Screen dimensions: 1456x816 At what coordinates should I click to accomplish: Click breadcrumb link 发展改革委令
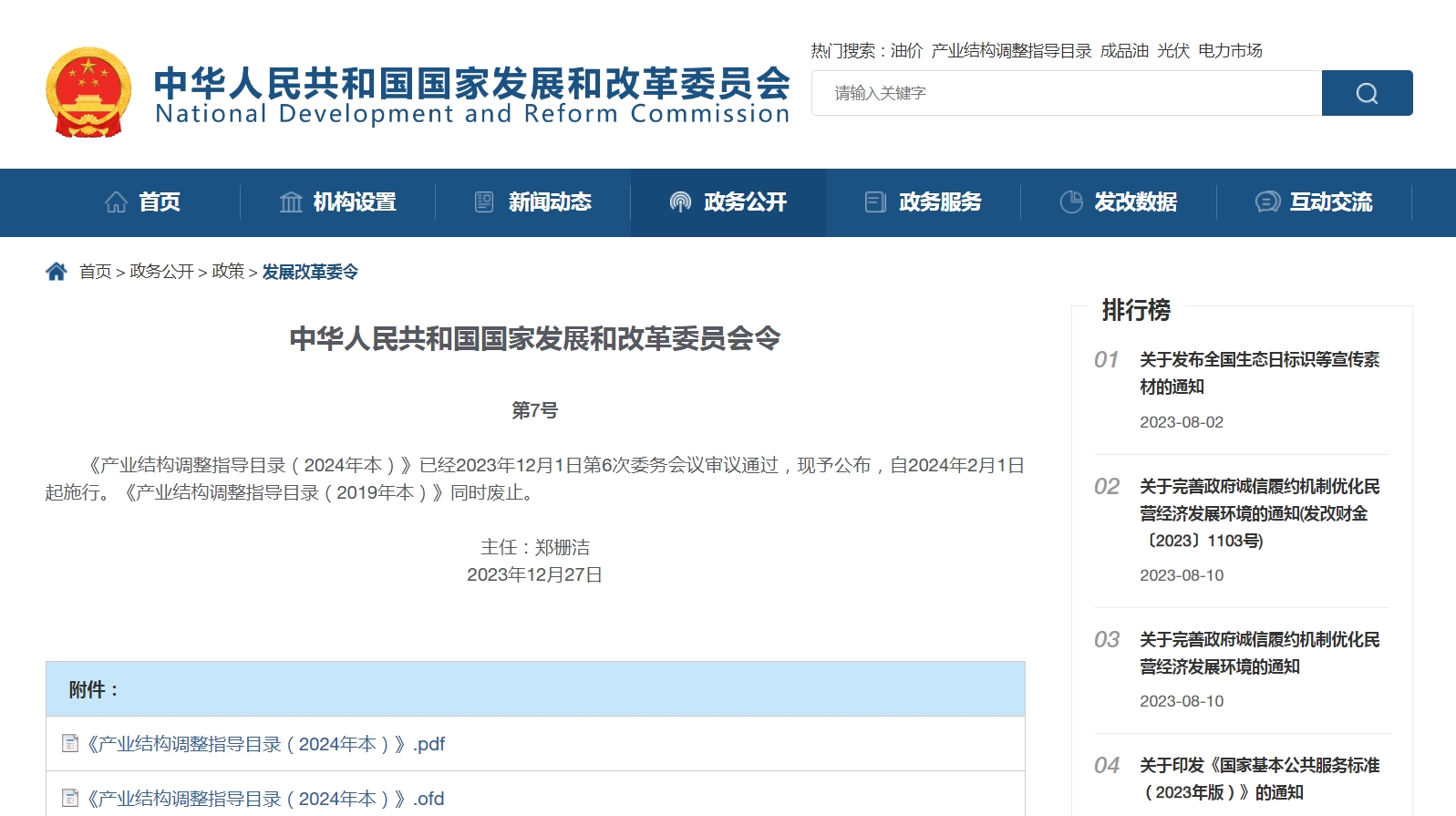(x=310, y=272)
